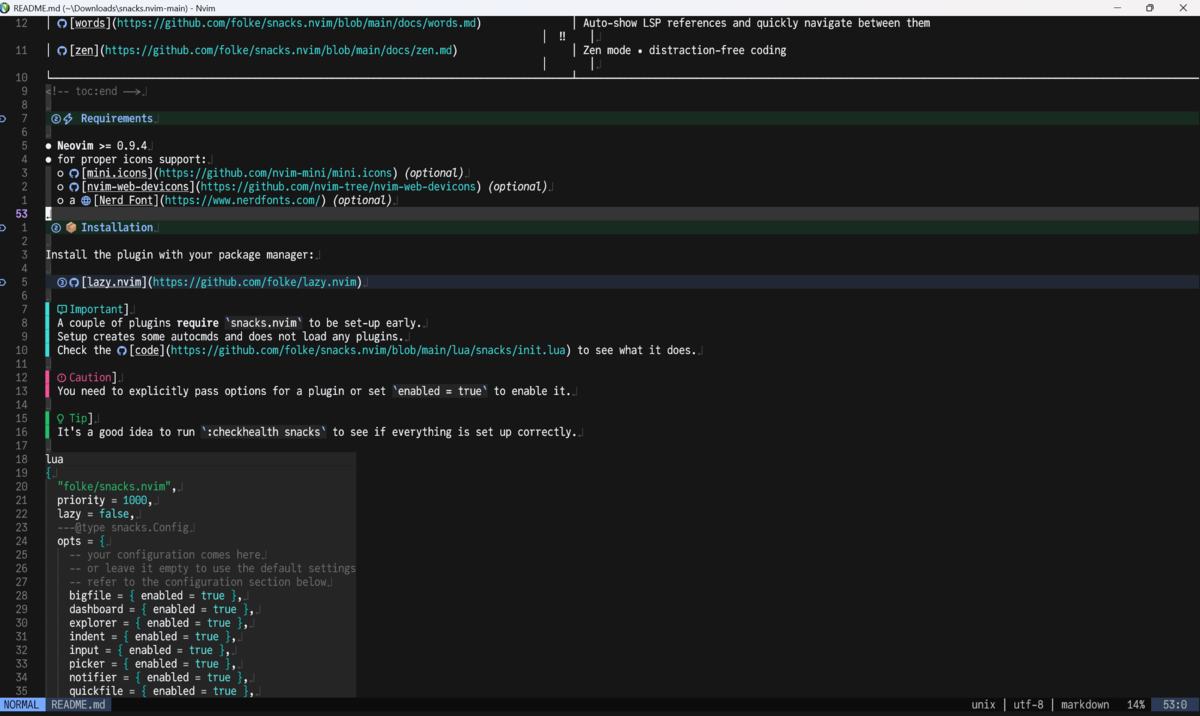The height and width of the screenshot is (716, 1200).
Task: Click the GitHub icon before the zen link
Action: point(62,51)
